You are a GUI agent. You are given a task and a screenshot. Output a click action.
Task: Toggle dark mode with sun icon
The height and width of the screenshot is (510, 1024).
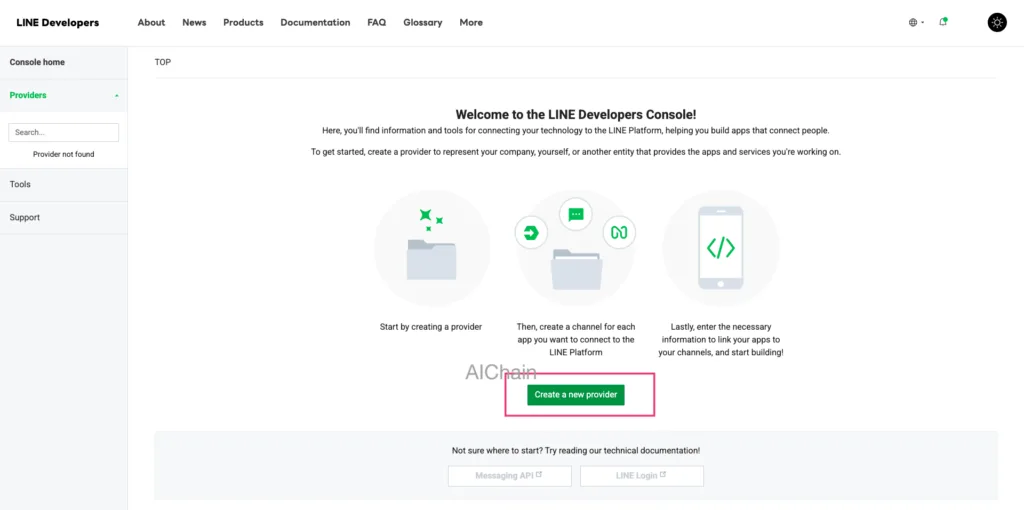997,22
